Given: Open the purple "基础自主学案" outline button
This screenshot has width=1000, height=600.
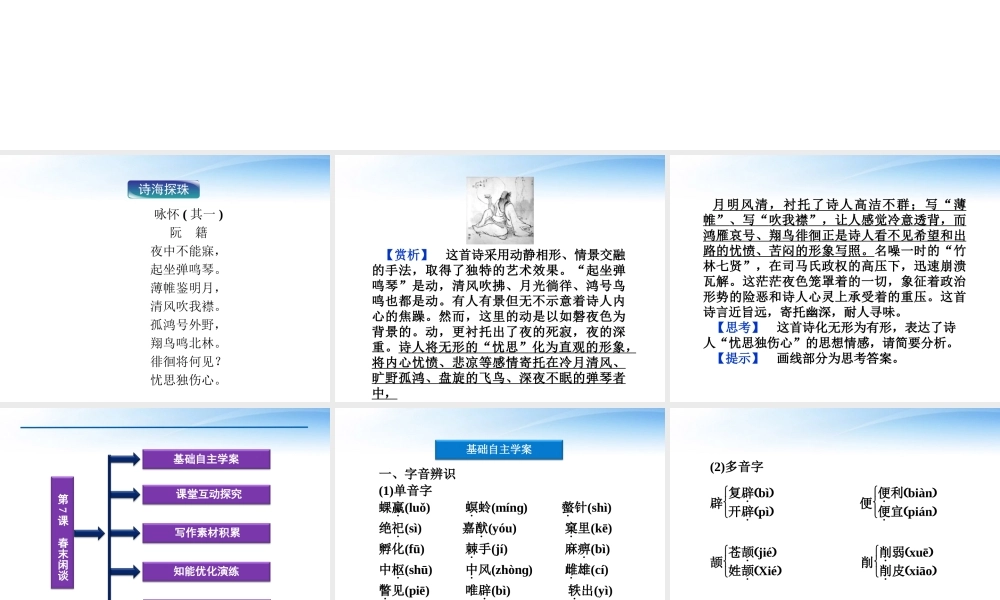Looking at the screenshot, I should point(206,459).
